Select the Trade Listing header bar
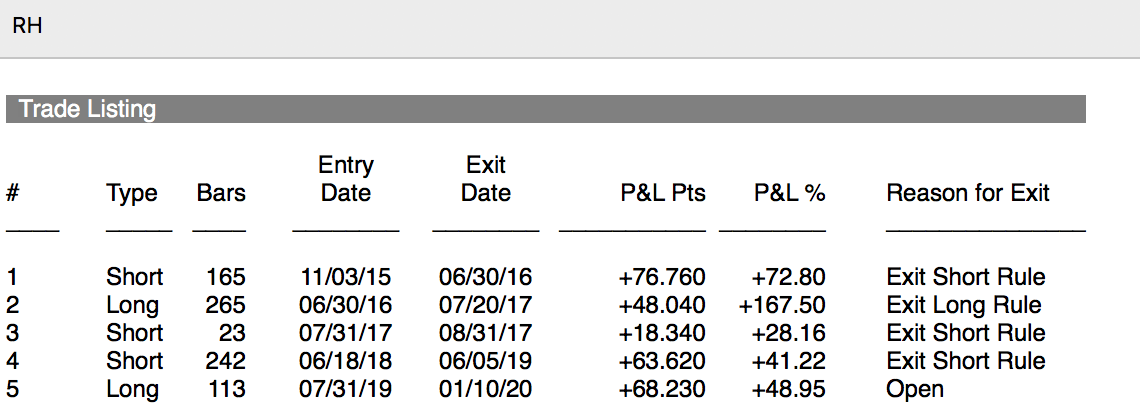1140x418 pixels. (545, 109)
